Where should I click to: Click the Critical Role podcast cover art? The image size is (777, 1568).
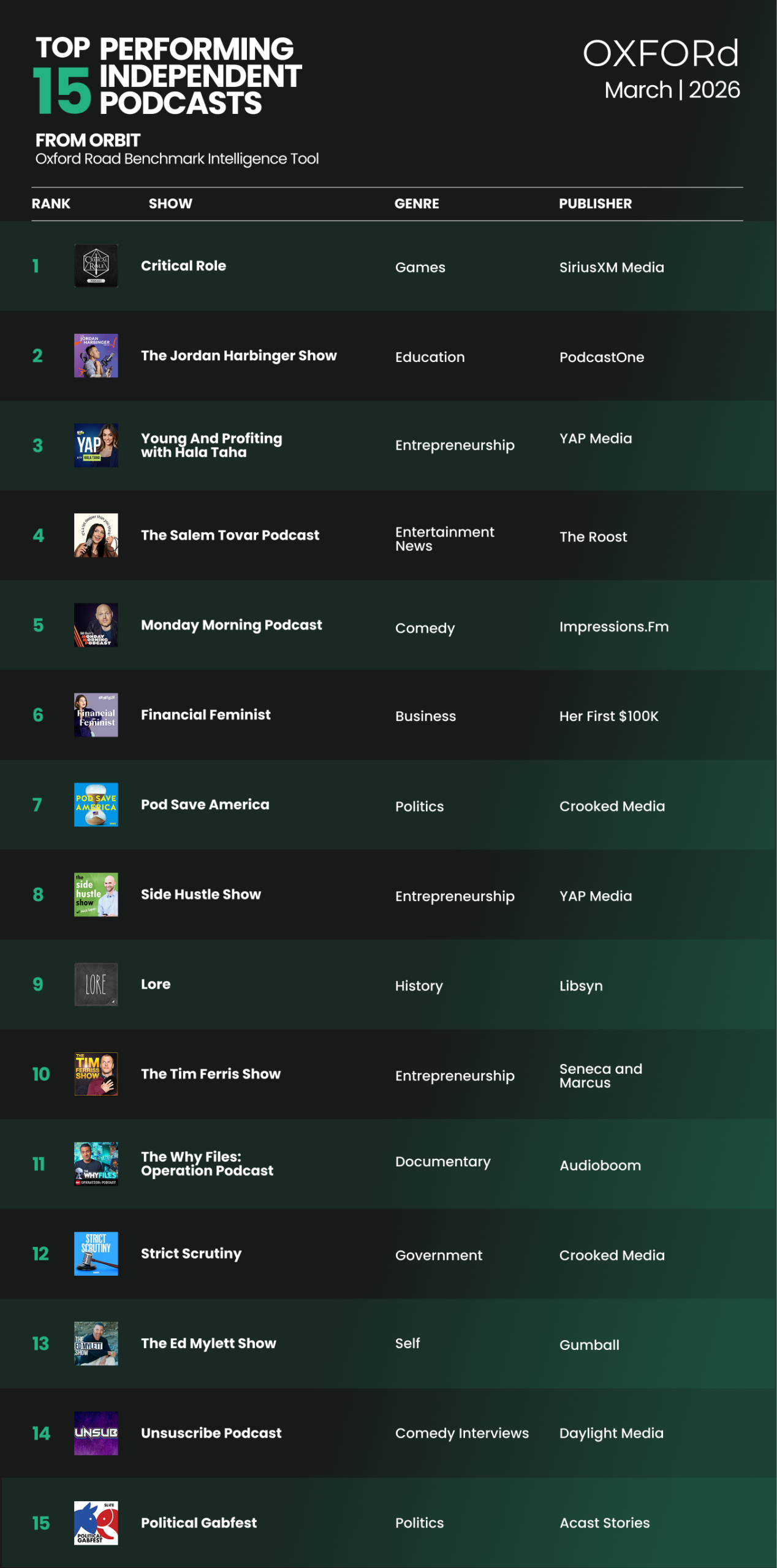(96, 266)
